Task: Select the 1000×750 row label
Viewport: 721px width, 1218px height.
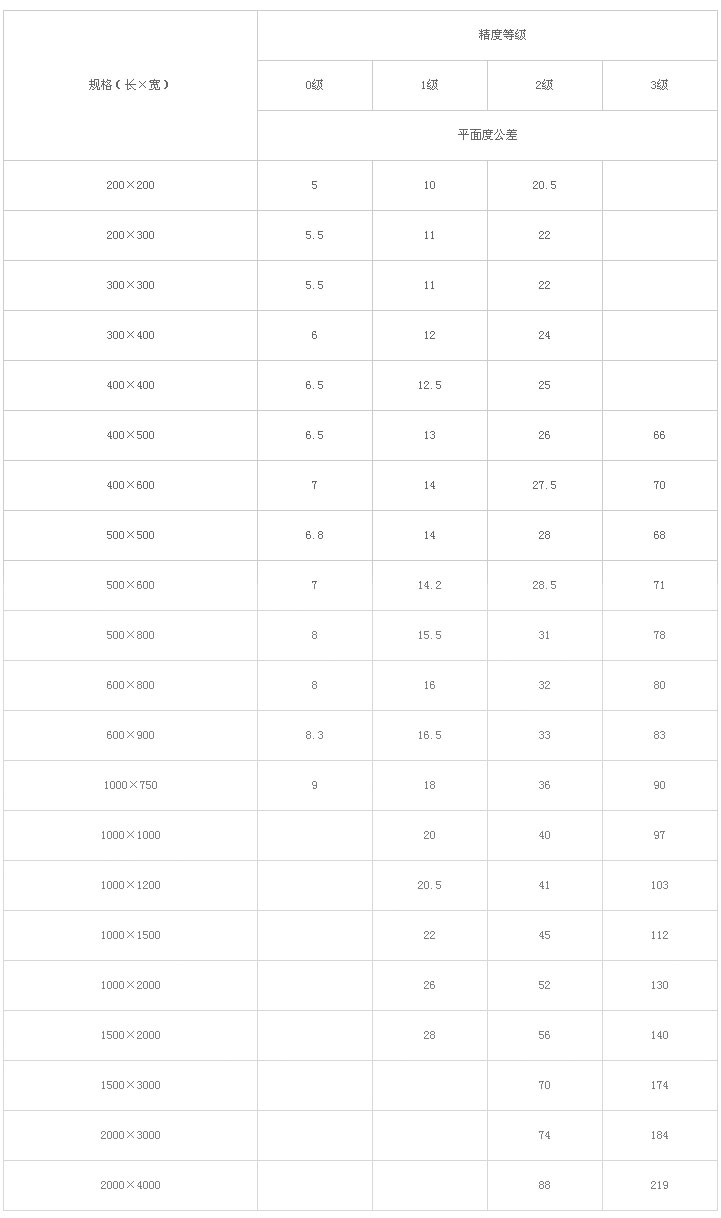Action: point(130,785)
